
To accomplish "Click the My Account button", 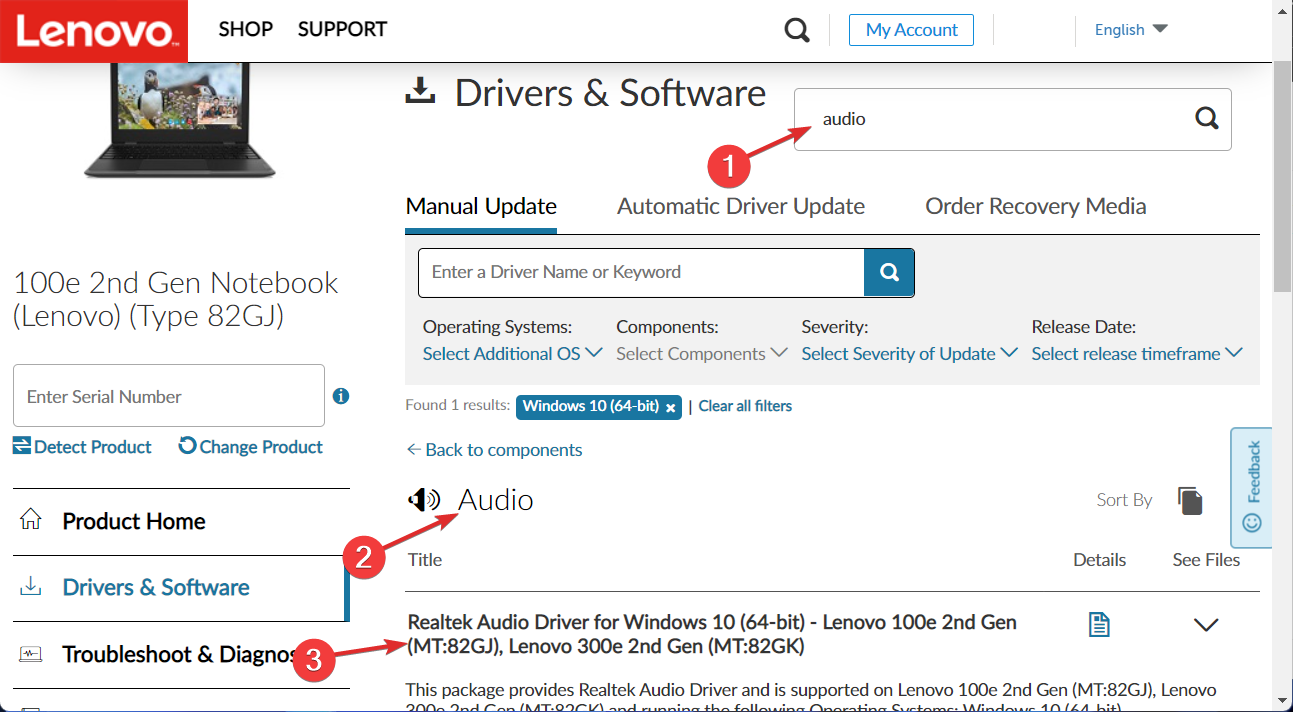I will click(912, 30).
